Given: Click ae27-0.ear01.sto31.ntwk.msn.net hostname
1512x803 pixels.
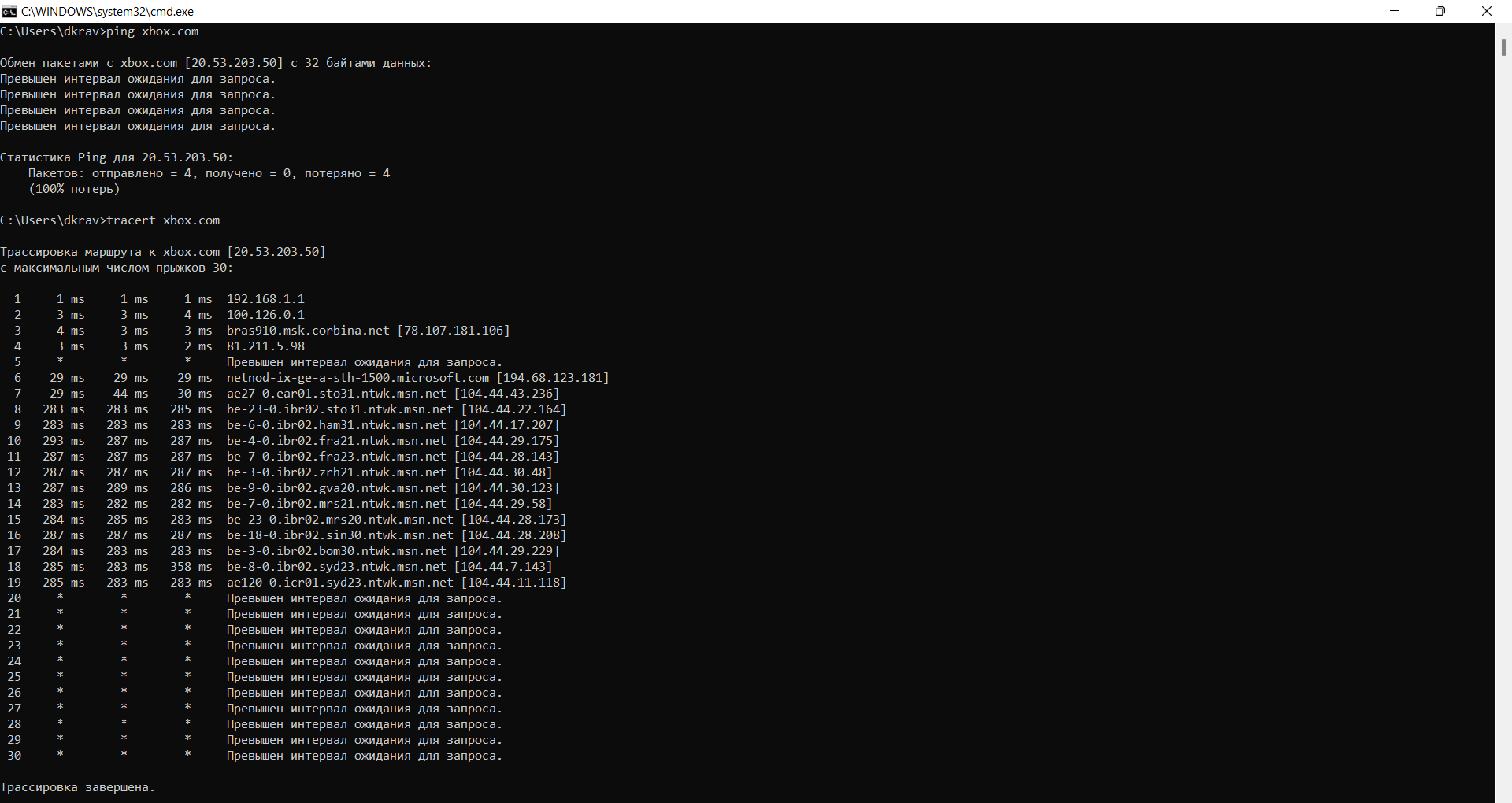Looking at the screenshot, I should [336, 394].
